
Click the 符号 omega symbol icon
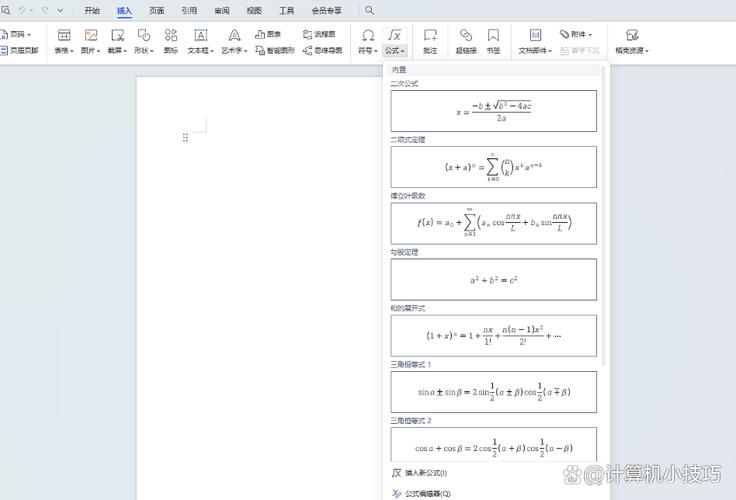[368, 35]
